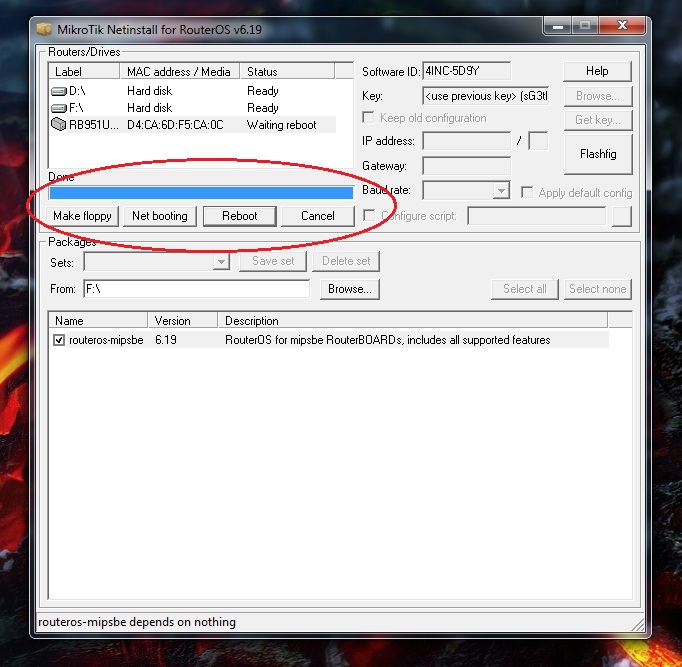Focus the netmask field after slash

point(538,141)
